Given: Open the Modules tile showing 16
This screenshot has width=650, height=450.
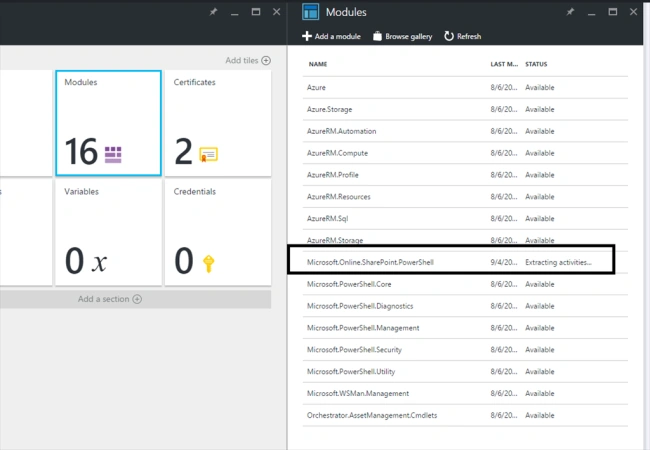Looking at the screenshot, I should click(109, 123).
